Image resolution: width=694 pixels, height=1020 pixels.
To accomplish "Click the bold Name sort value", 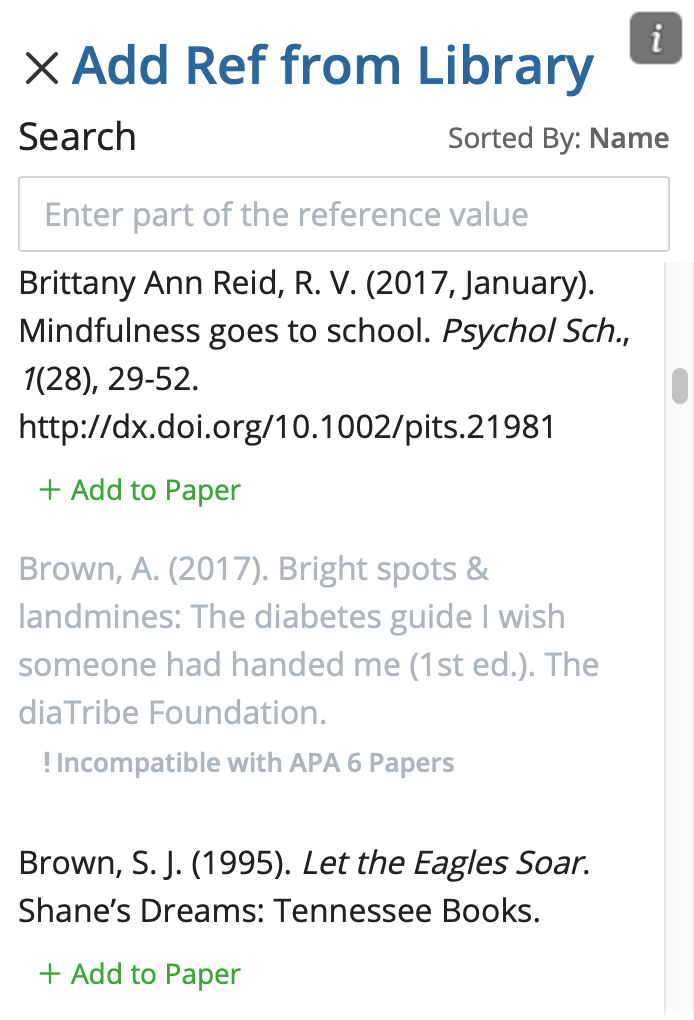I will (x=629, y=138).
